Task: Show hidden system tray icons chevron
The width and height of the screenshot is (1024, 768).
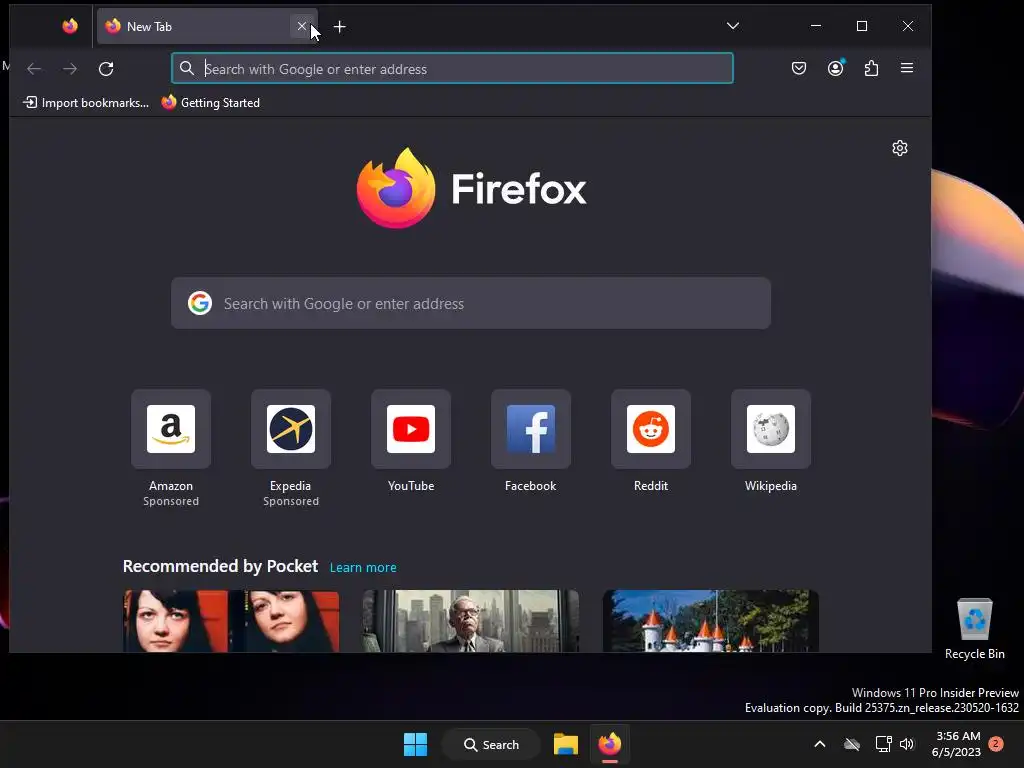Action: 820,744
